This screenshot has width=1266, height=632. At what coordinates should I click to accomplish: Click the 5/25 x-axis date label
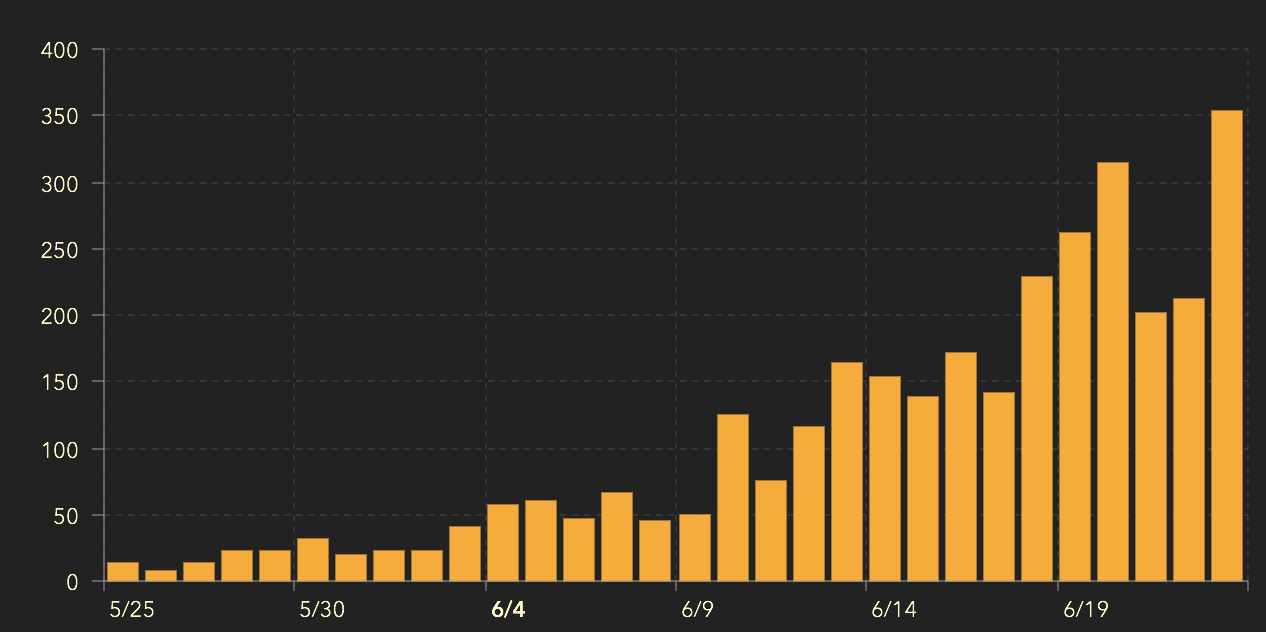click(x=131, y=610)
